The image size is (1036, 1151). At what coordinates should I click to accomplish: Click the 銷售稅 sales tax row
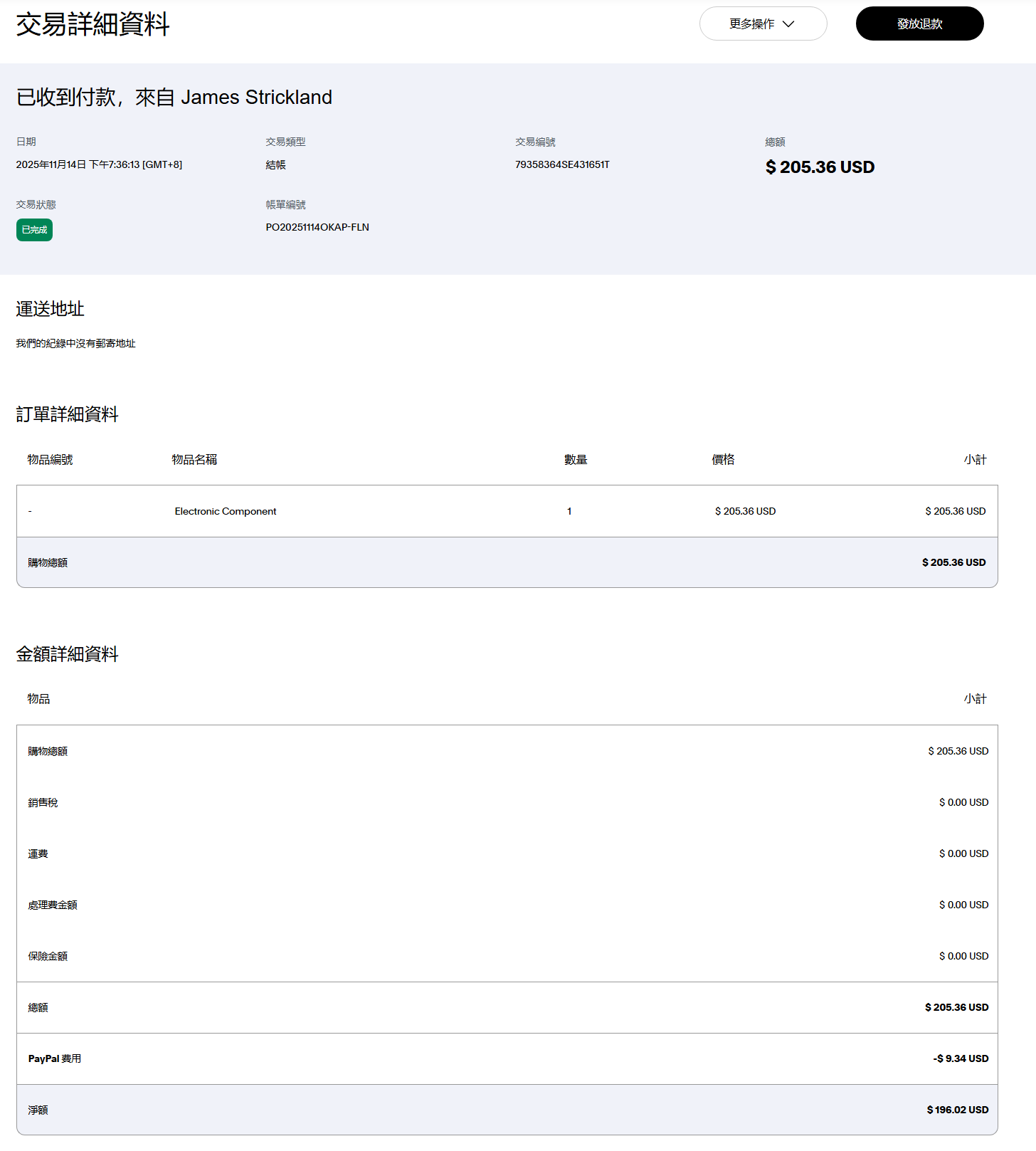tap(43, 802)
